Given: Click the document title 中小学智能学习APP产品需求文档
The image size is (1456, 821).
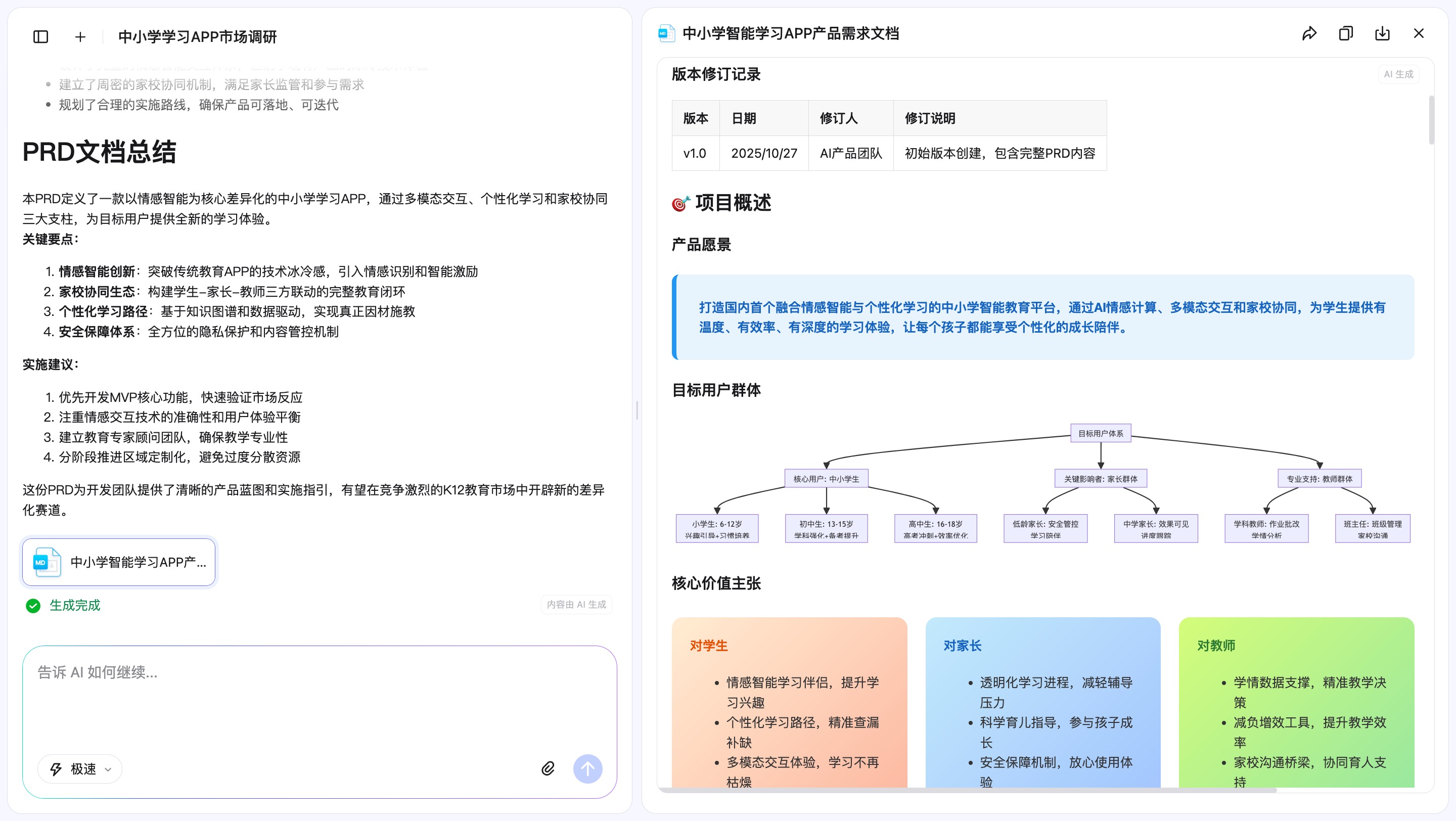Looking at the screenshot, I should (x=790, y=33).
